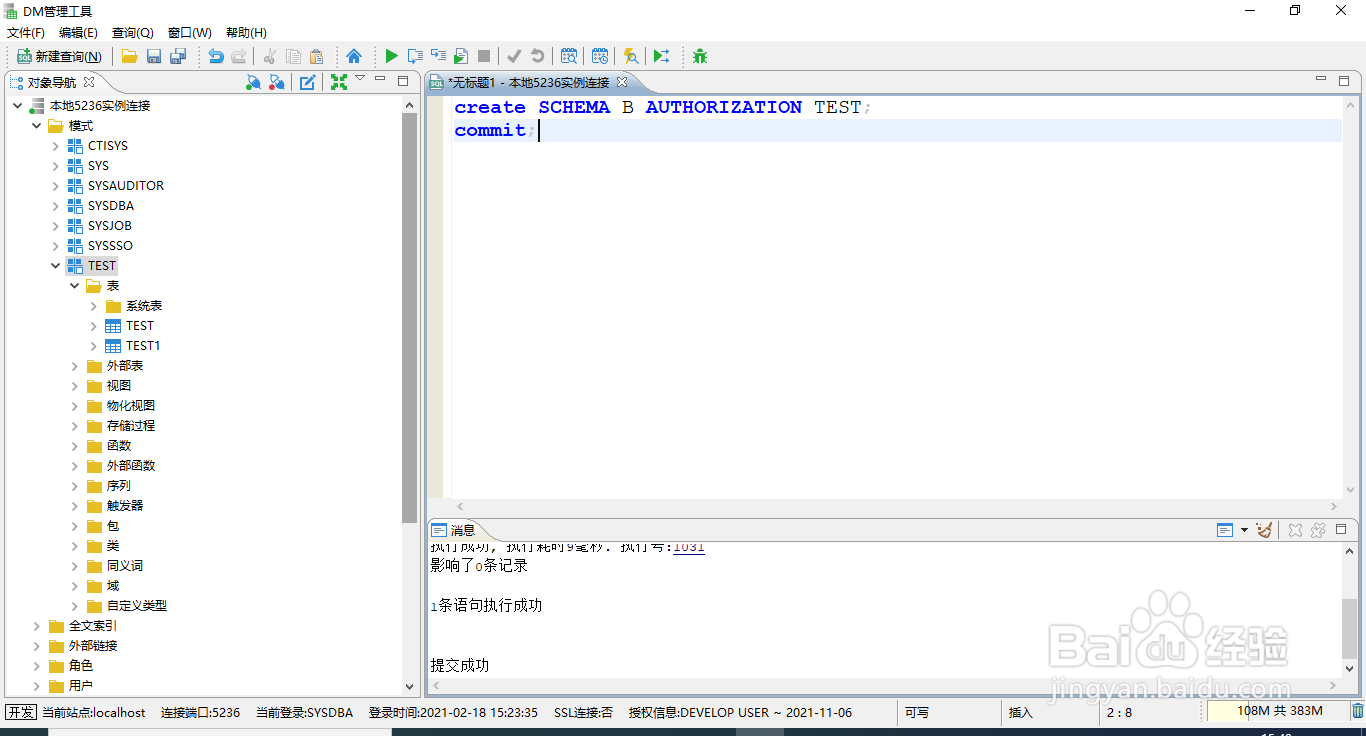Collapse the 本地5236实例连接 tree node

pos(17,105)
